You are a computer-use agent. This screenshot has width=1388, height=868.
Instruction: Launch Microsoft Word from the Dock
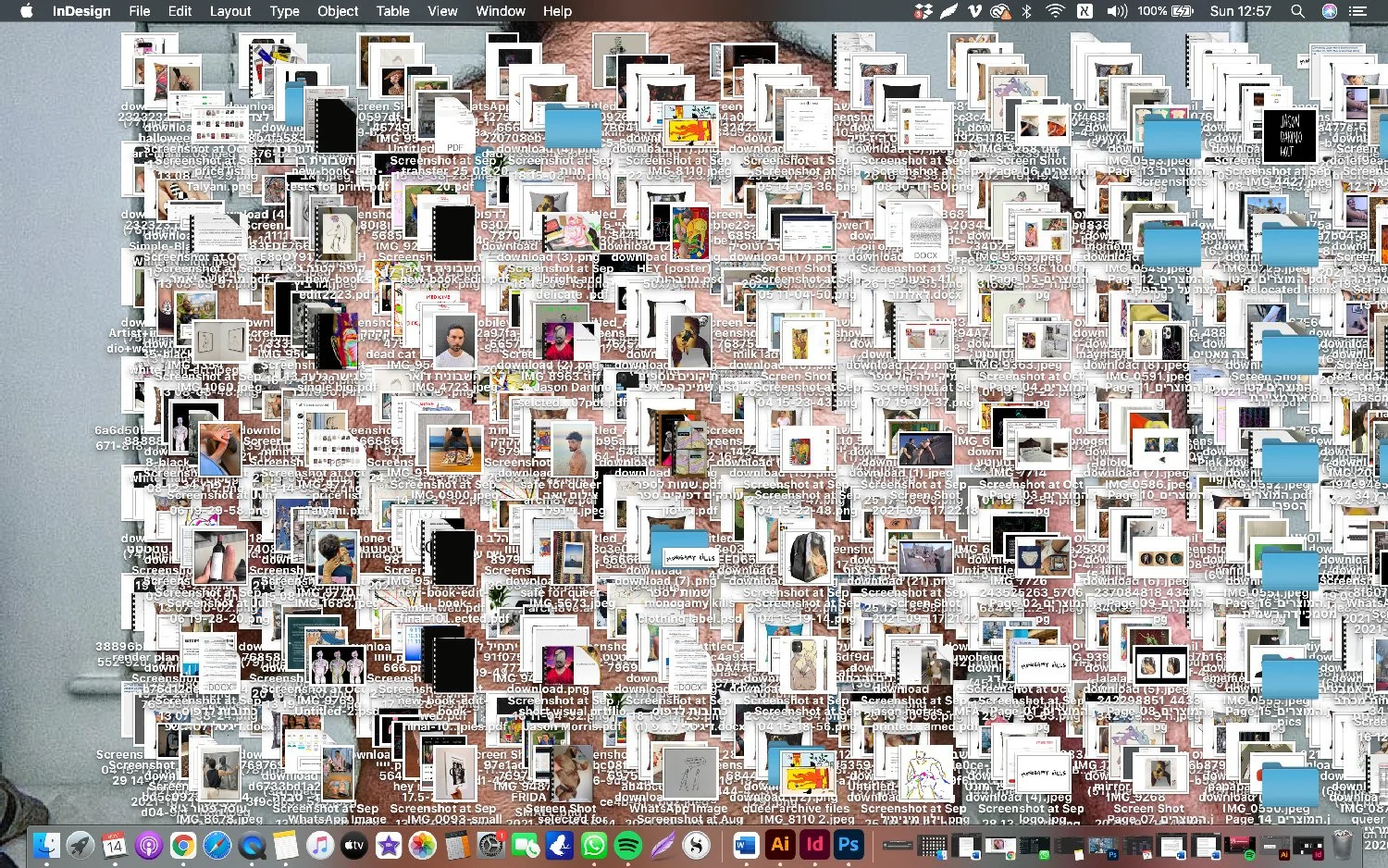click(746, 845)
